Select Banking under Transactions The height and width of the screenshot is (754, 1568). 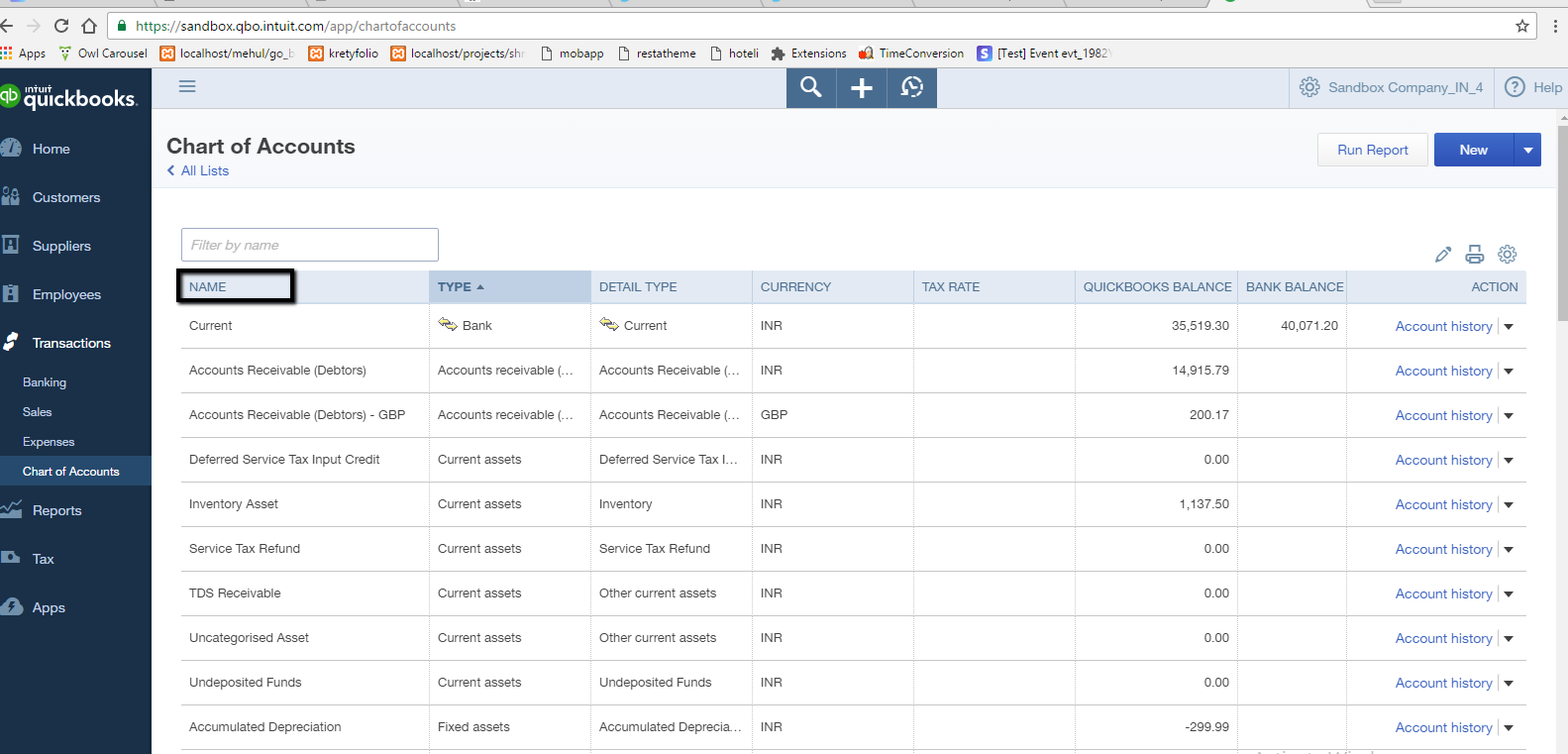click(45, 382)
